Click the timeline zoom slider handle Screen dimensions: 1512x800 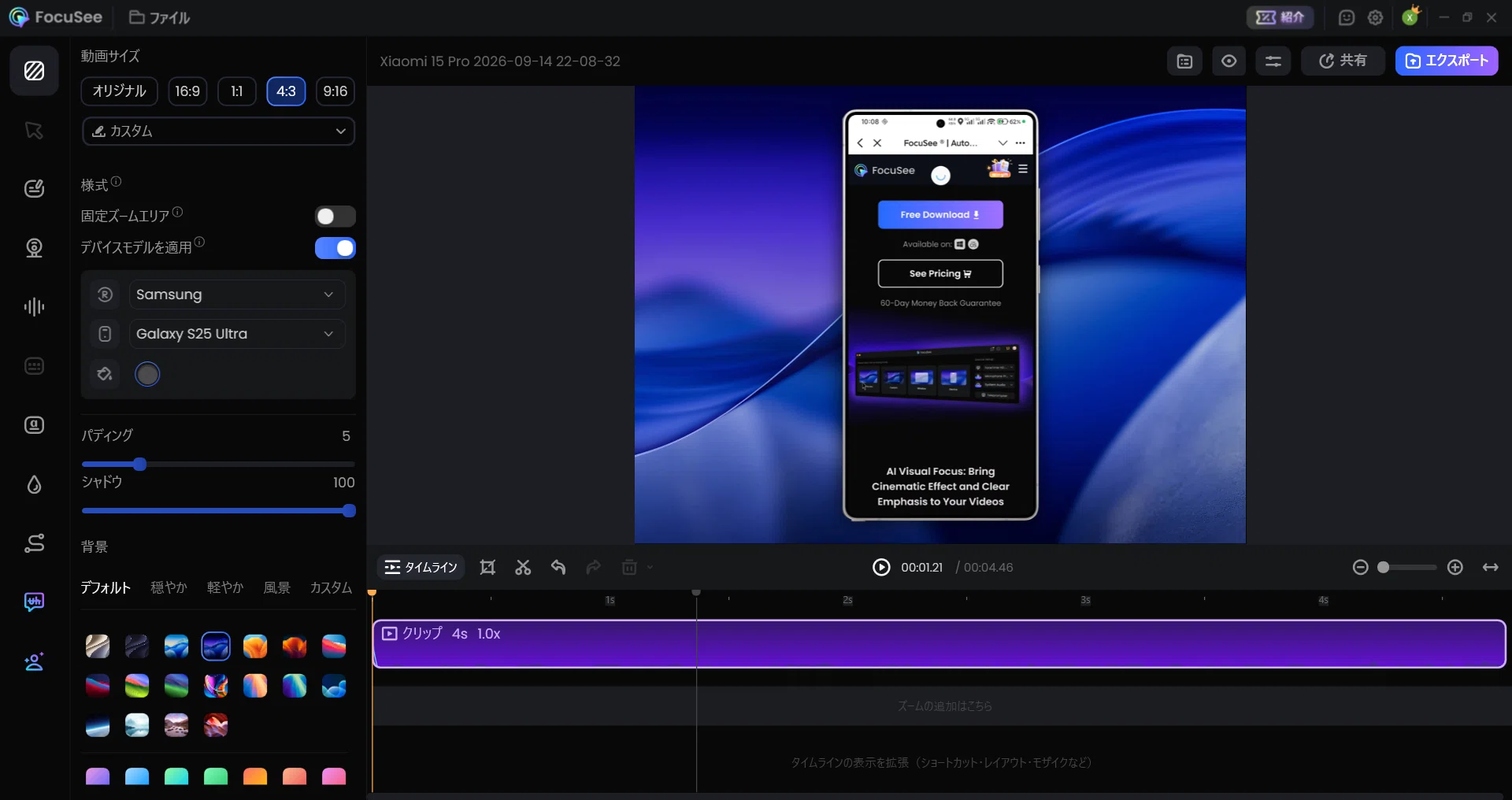1383,567
